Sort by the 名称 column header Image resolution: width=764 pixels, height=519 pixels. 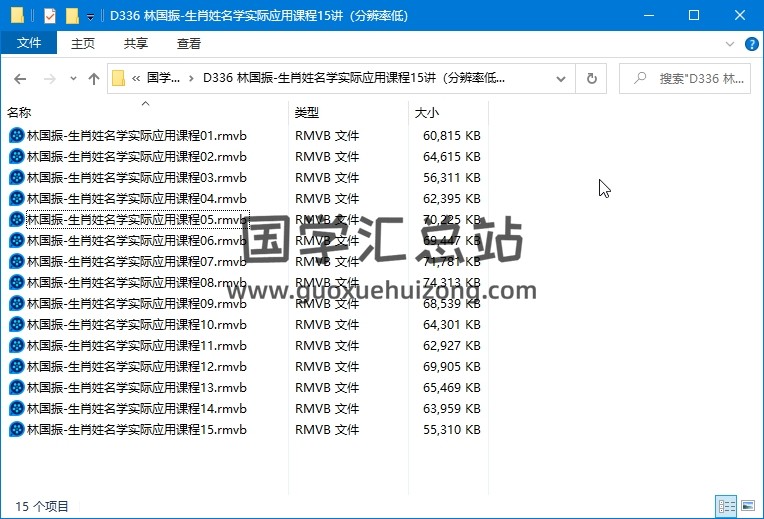[x=20, y=113]
